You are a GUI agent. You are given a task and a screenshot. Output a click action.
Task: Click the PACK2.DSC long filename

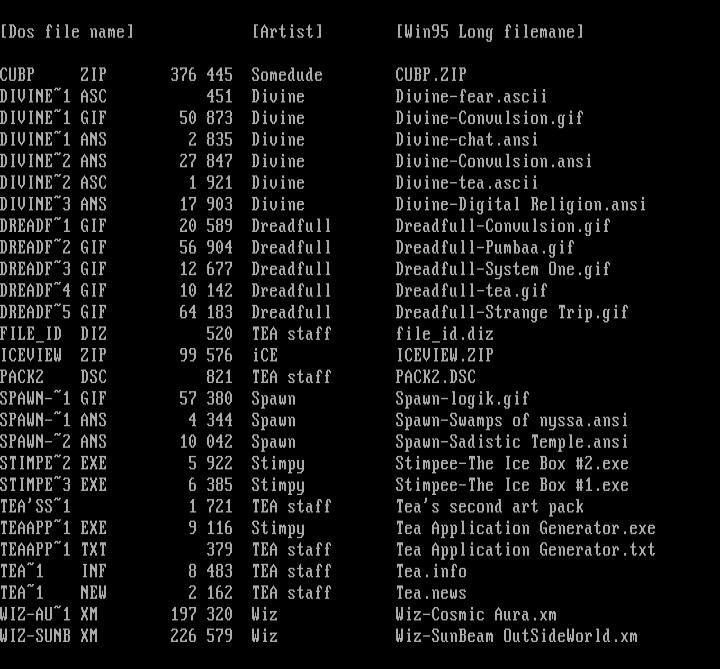click(435, 377)
